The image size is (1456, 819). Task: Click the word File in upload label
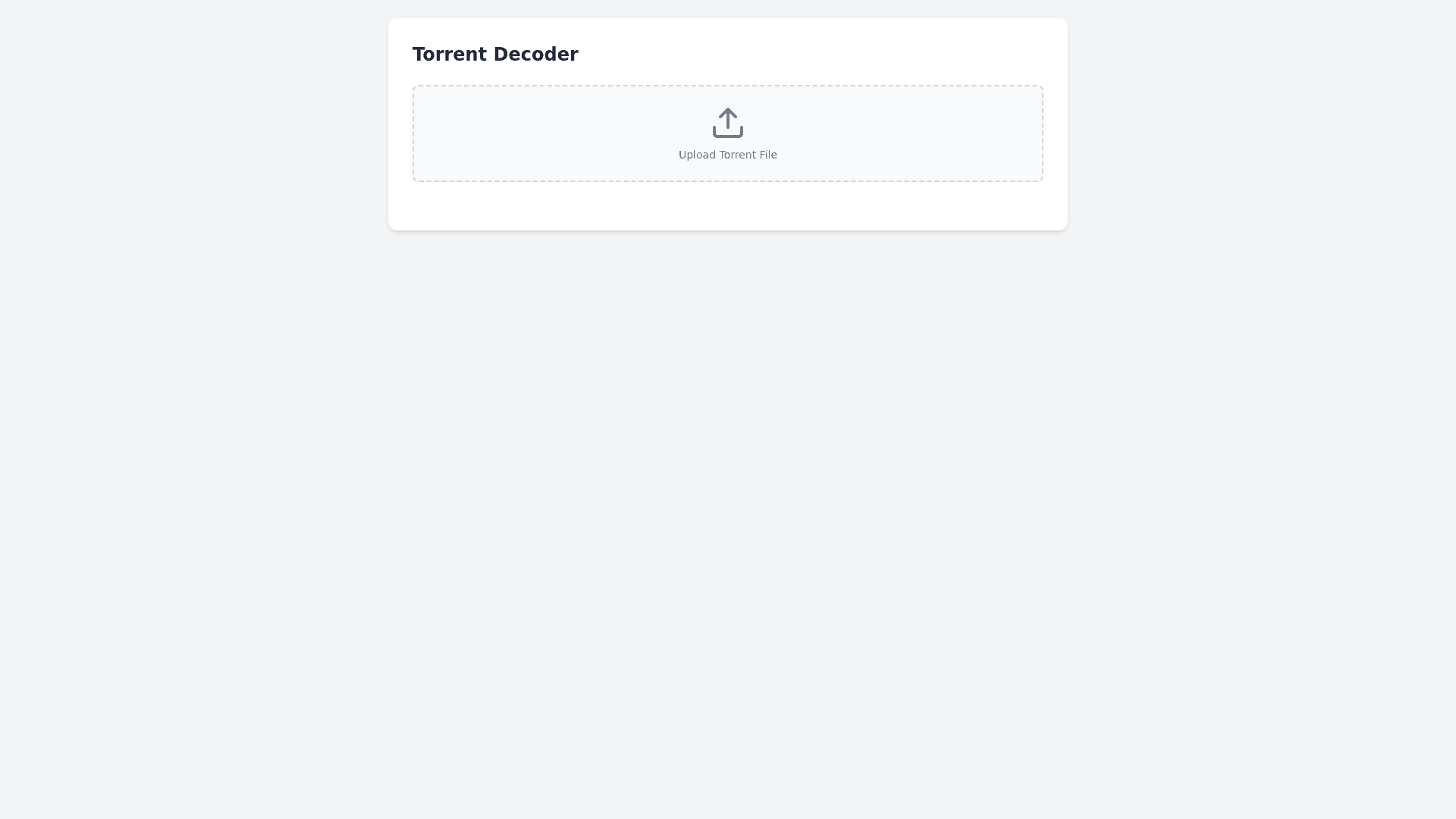[x=767, y=155]
